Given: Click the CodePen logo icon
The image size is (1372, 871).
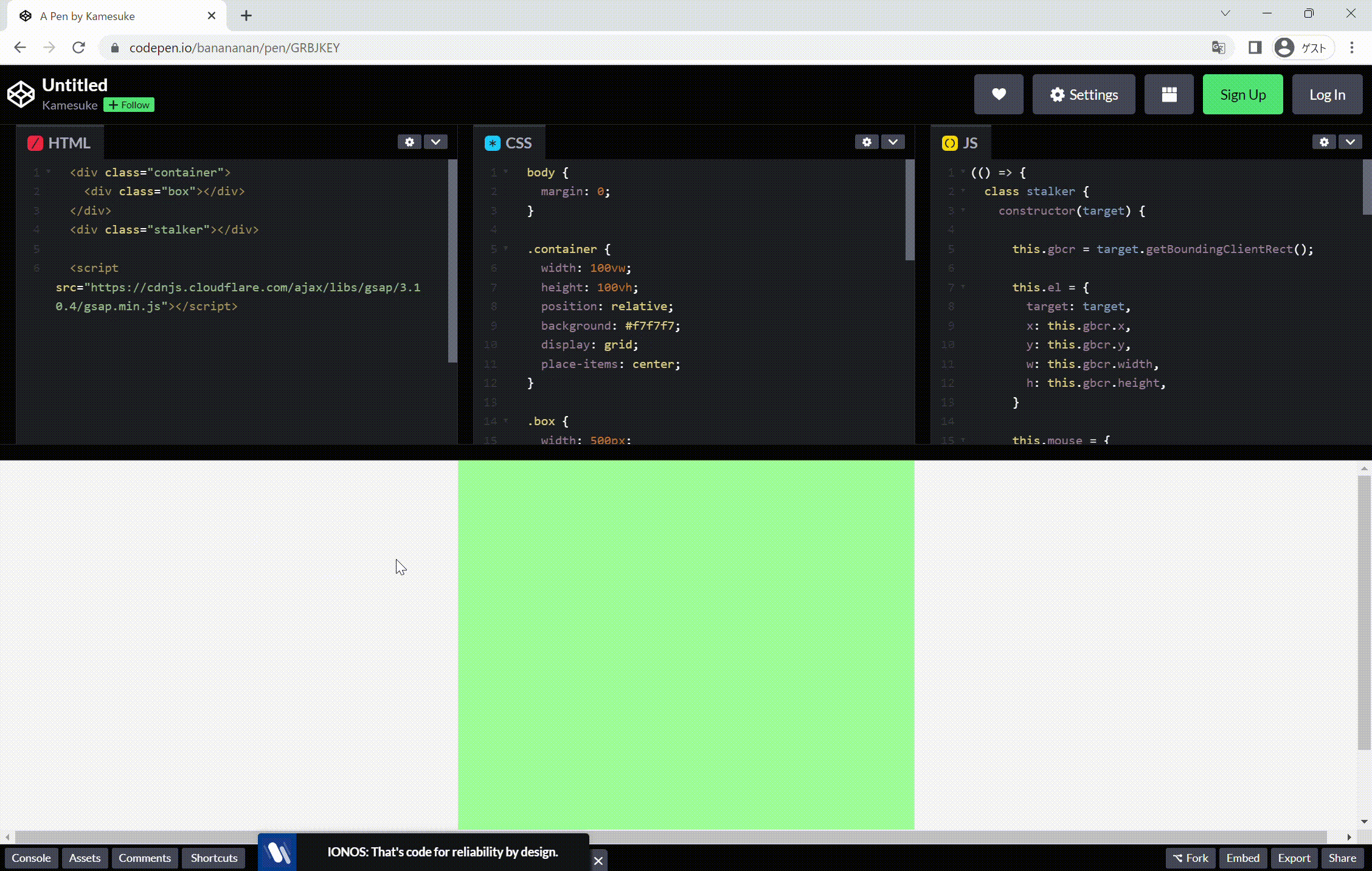Looking at the screenshot, I should [x=21, y=94].
